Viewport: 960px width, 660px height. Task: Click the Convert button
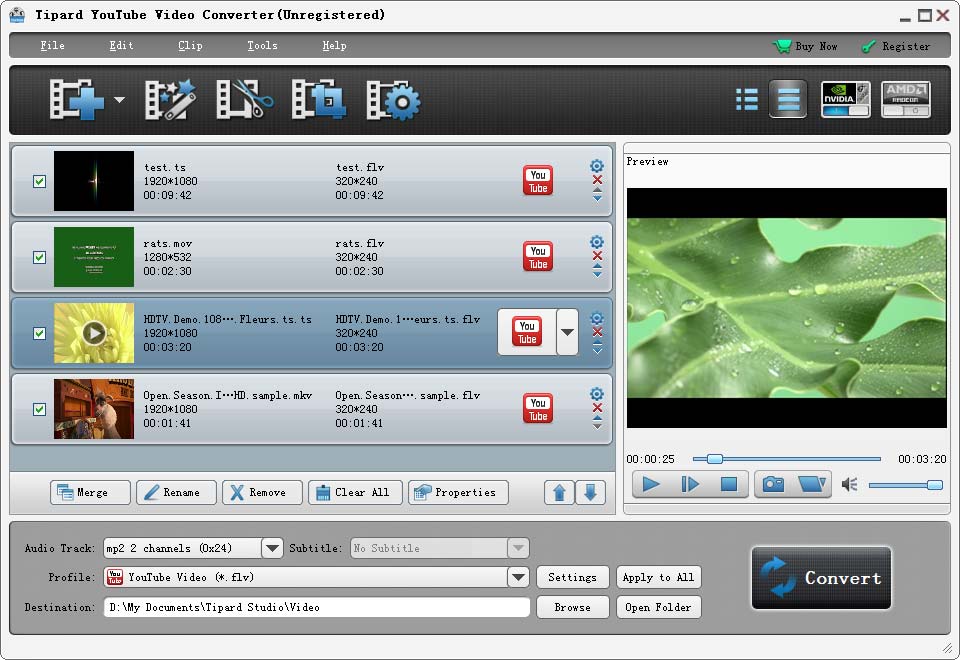coord(821,577)
